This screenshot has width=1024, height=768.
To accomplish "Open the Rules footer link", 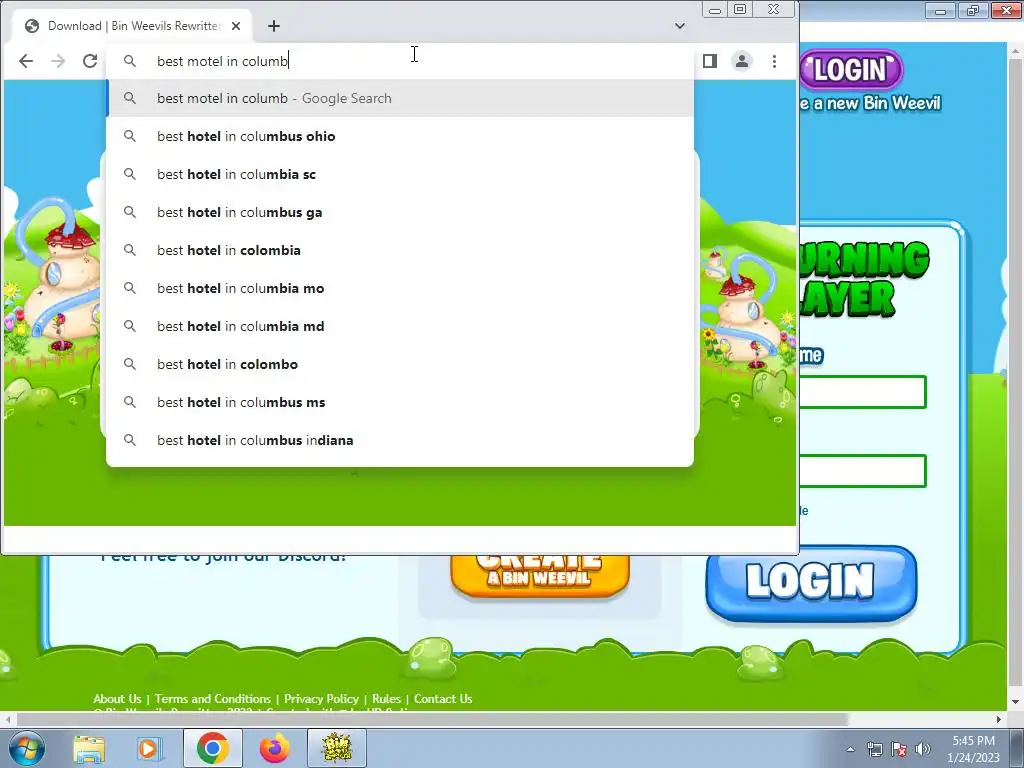I will point(386,699).
